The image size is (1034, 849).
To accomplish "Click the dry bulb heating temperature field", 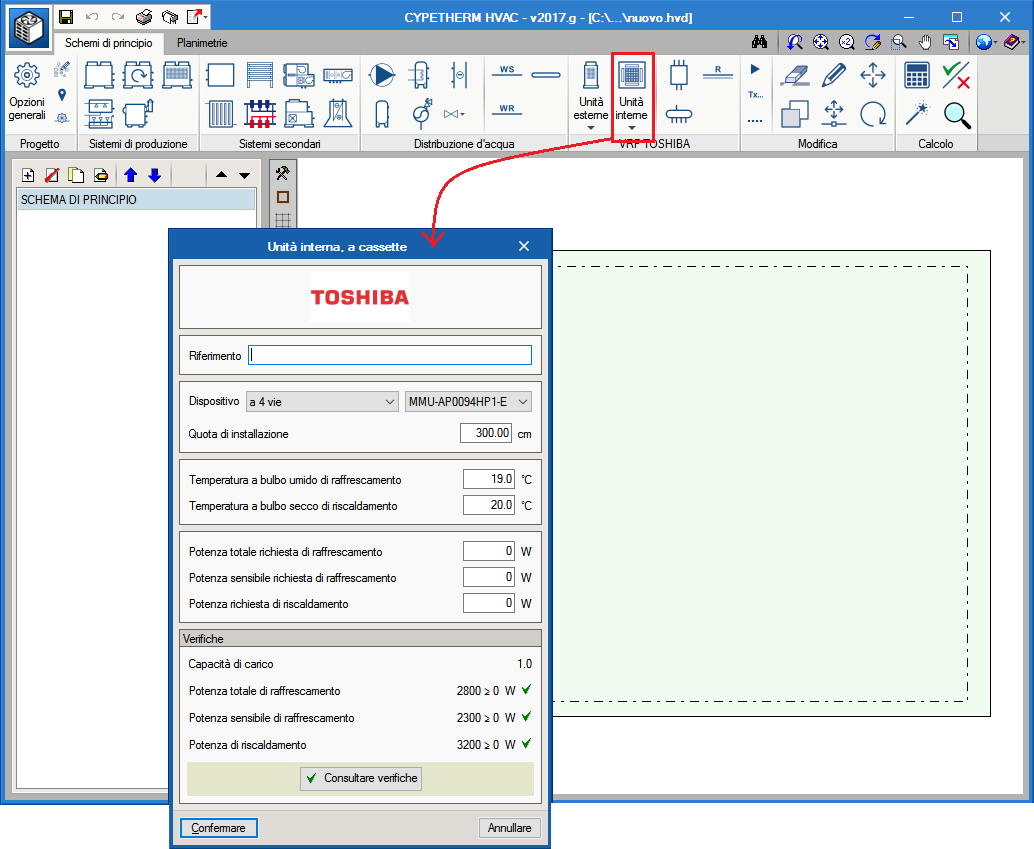I will point(489,505).
